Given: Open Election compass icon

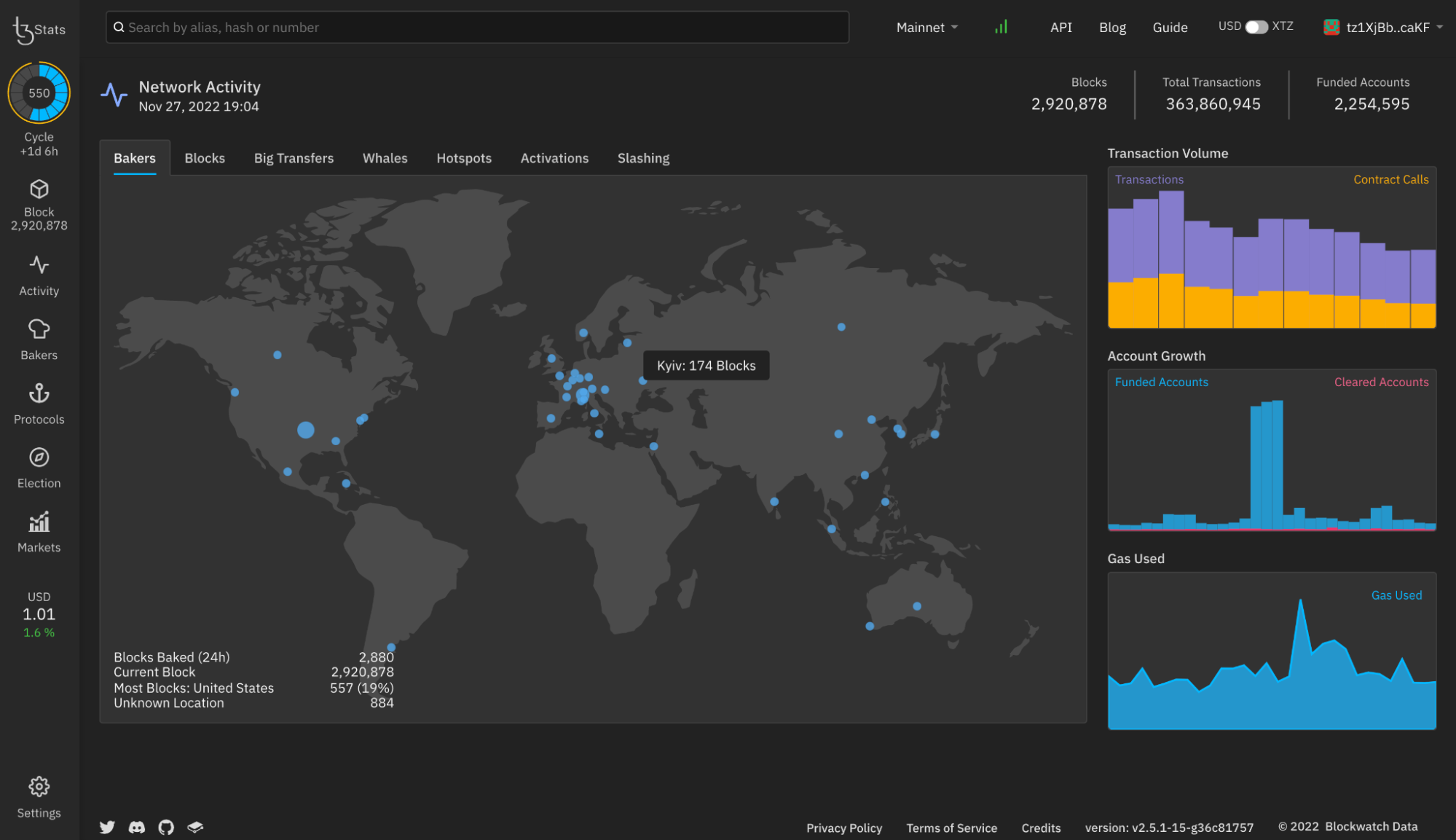Looking at the screenshot, I should (39, 458).
